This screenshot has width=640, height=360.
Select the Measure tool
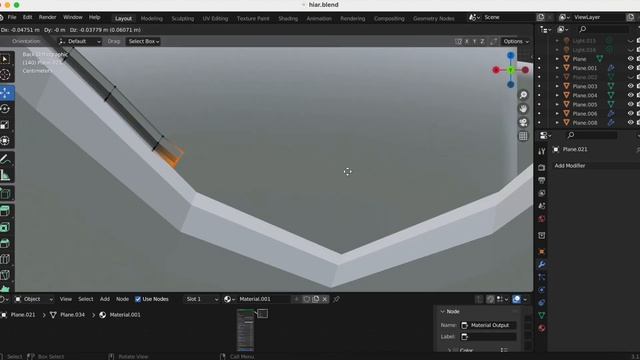[x=5, y=175]
